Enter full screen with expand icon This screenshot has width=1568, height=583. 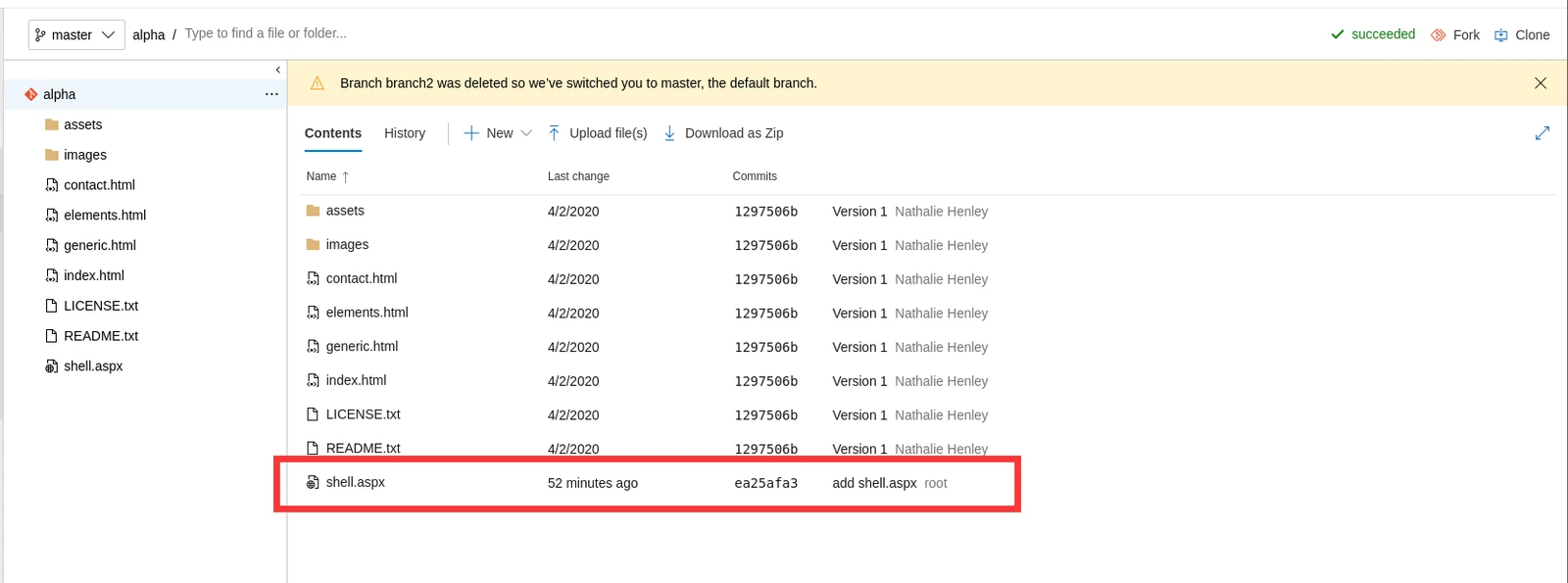pos(1543,133)
